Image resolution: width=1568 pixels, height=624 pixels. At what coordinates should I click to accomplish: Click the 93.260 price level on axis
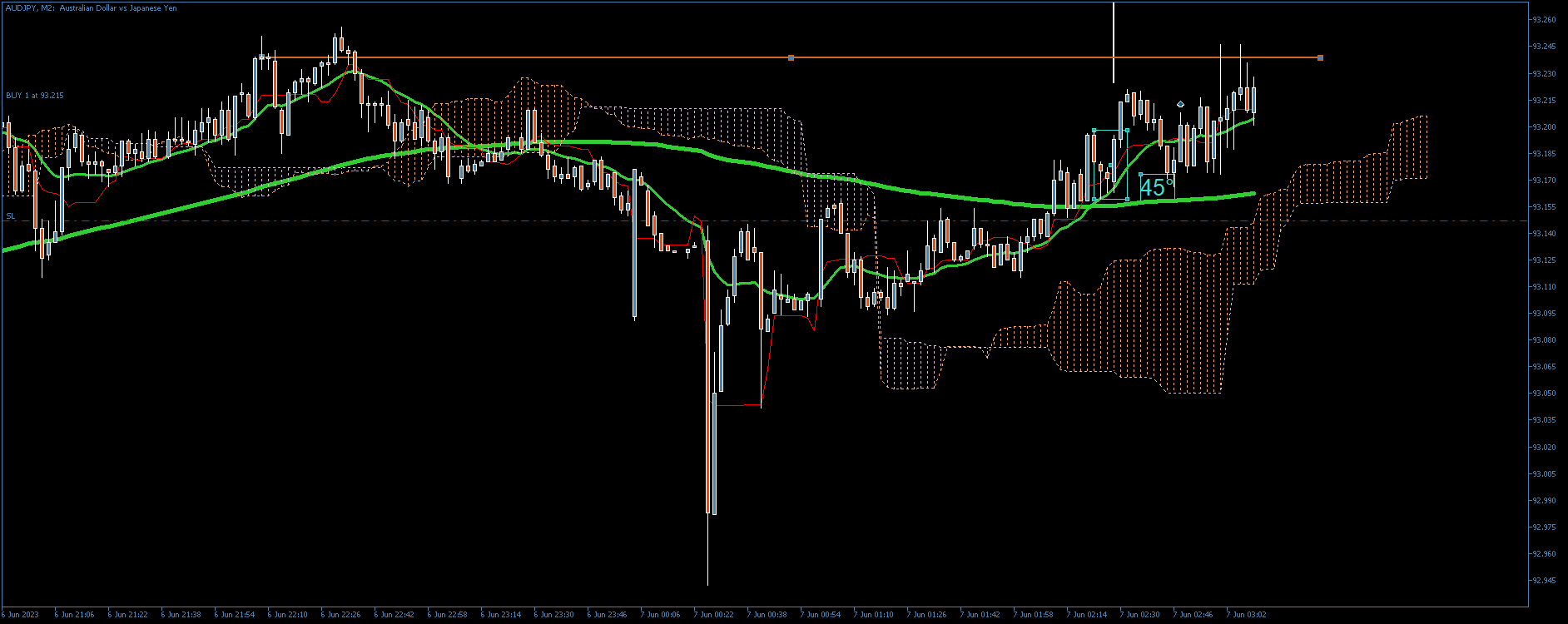(x=1544, y=20)
